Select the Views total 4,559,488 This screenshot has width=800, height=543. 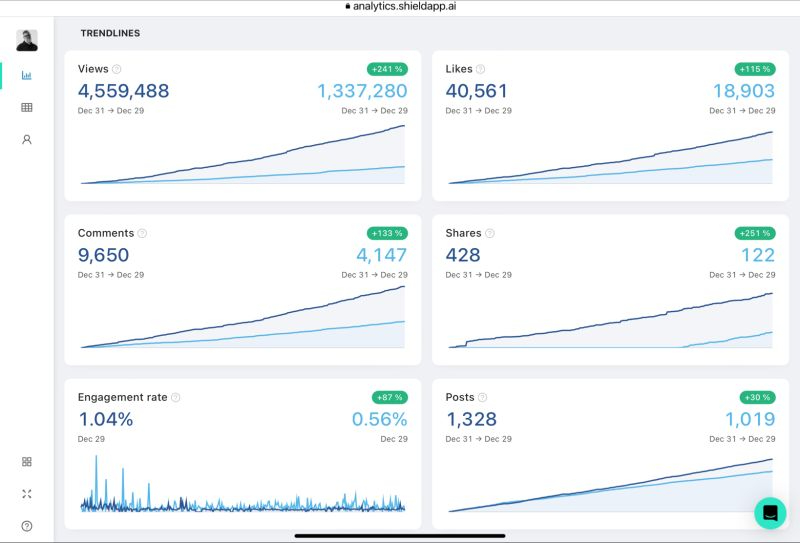(123, 91)
